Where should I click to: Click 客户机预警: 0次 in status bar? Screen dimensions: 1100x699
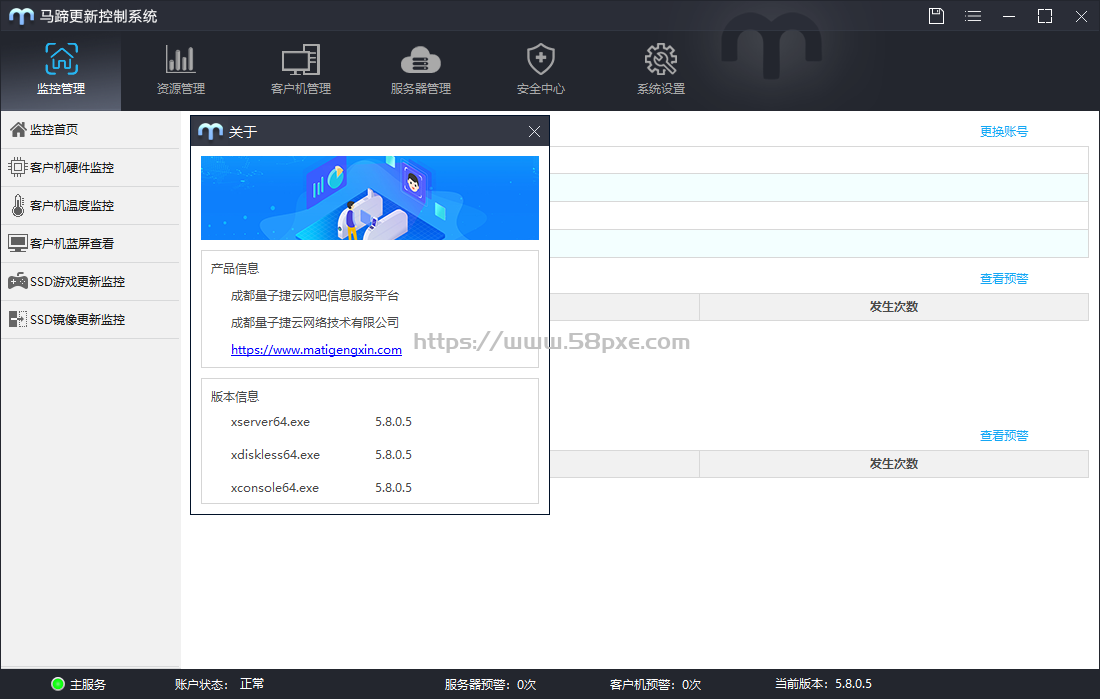click(x=656, y=684)
